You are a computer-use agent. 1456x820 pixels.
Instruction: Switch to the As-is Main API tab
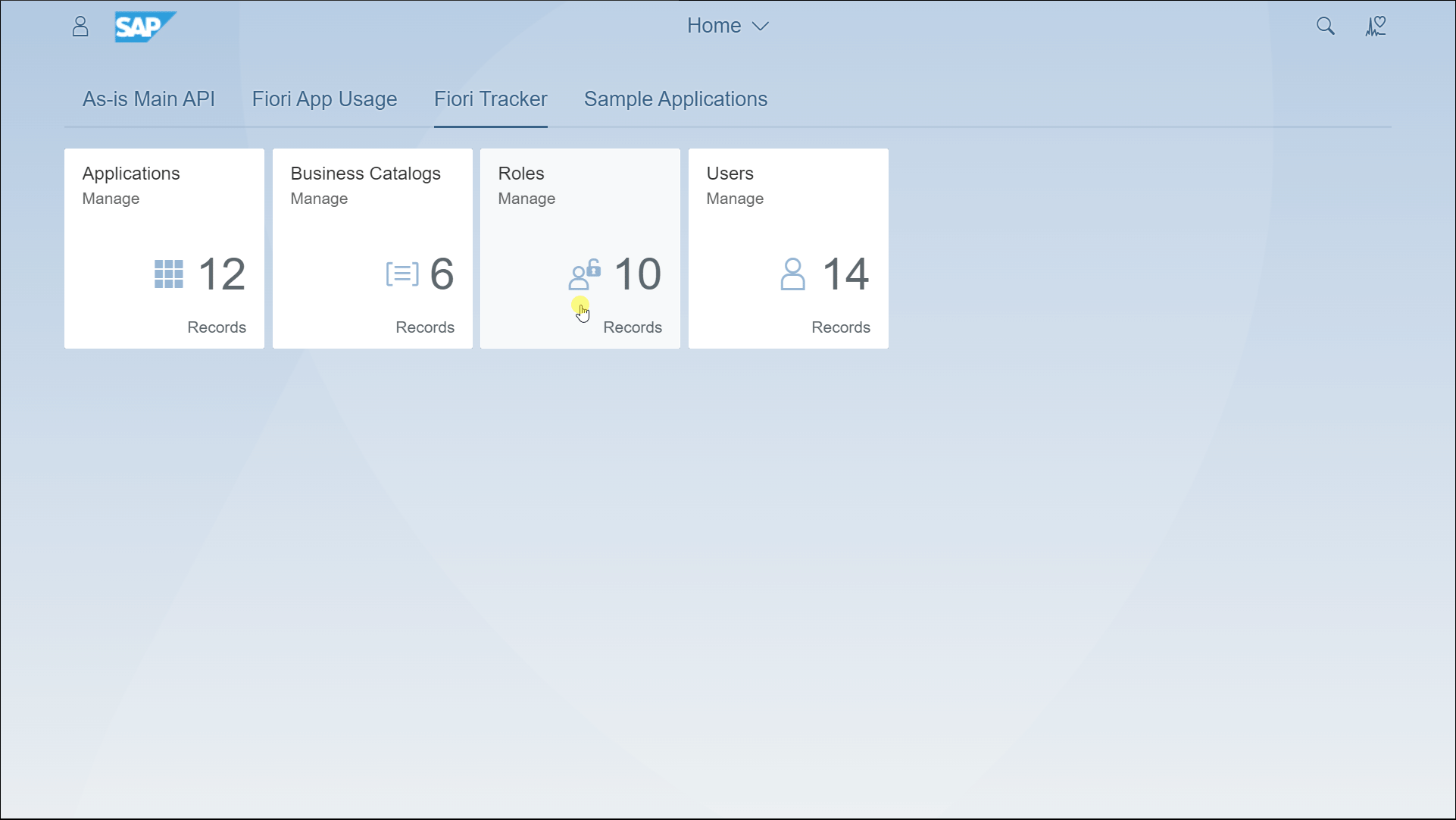click(148, 99)
